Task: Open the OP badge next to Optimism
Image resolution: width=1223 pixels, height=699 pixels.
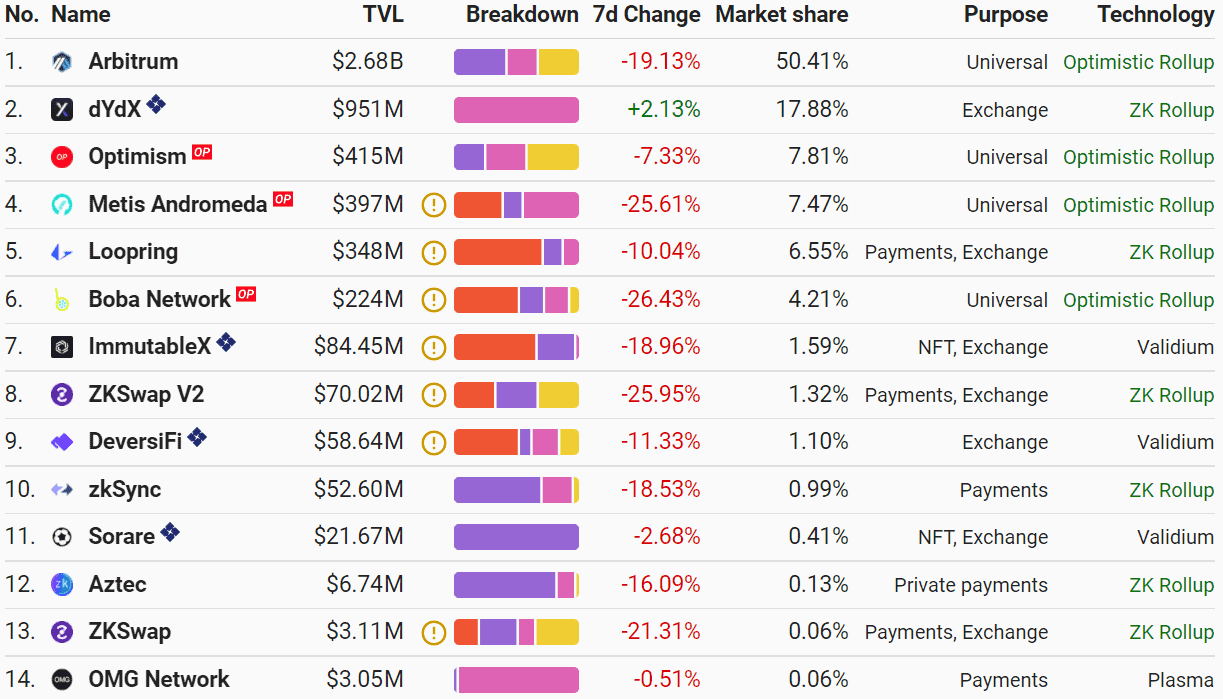Action: click(x=200, y=152)
